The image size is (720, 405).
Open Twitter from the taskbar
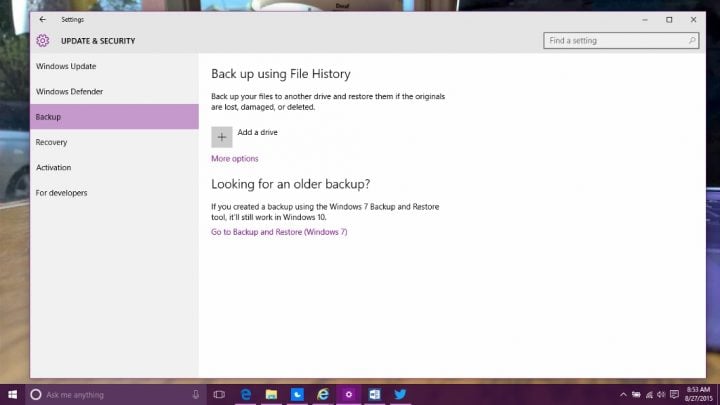pyautogui.click(x=400, y=394)
